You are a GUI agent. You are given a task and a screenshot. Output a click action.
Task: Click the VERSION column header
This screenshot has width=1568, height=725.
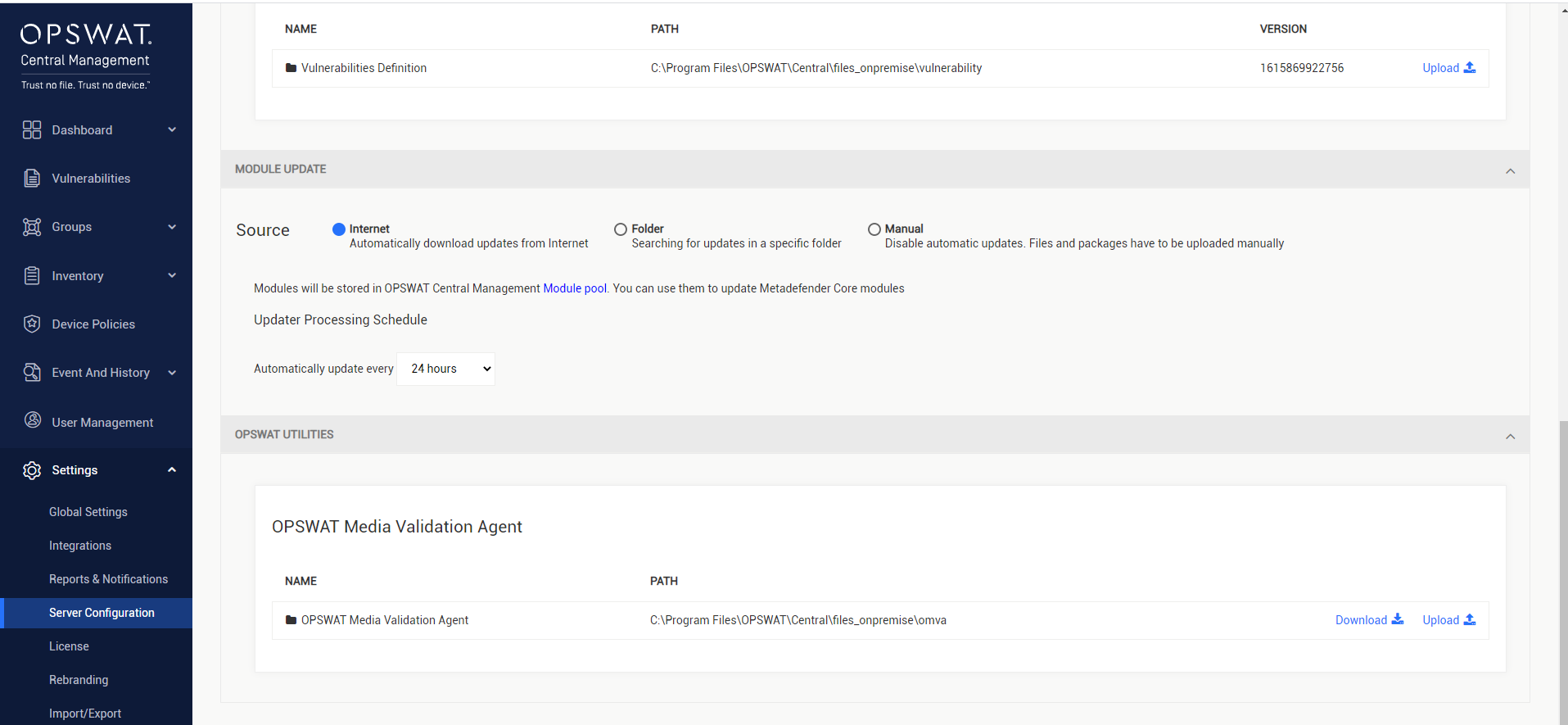click(x=1283, y=29)
